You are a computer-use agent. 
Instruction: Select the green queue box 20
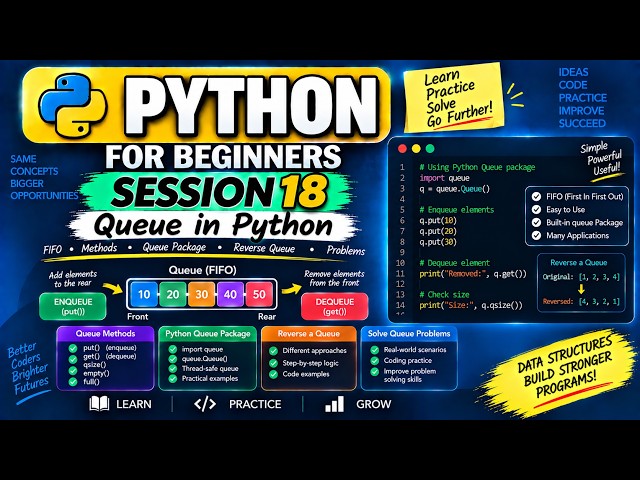(x=173, y=294)
